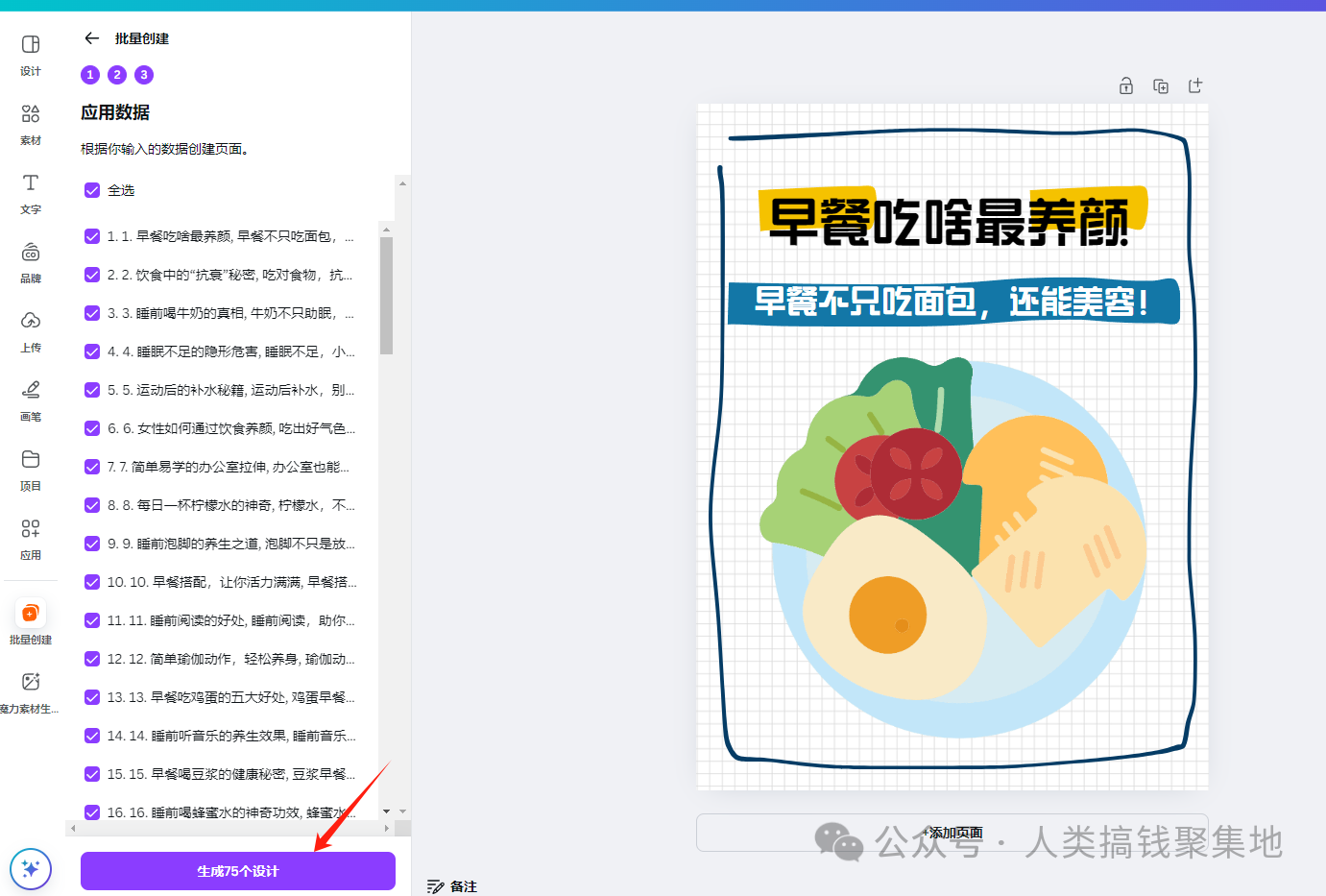Viewport: 1326px width, 896px height.
Task: Switch to step 3 of 批量创建
Action: point(143,74)
